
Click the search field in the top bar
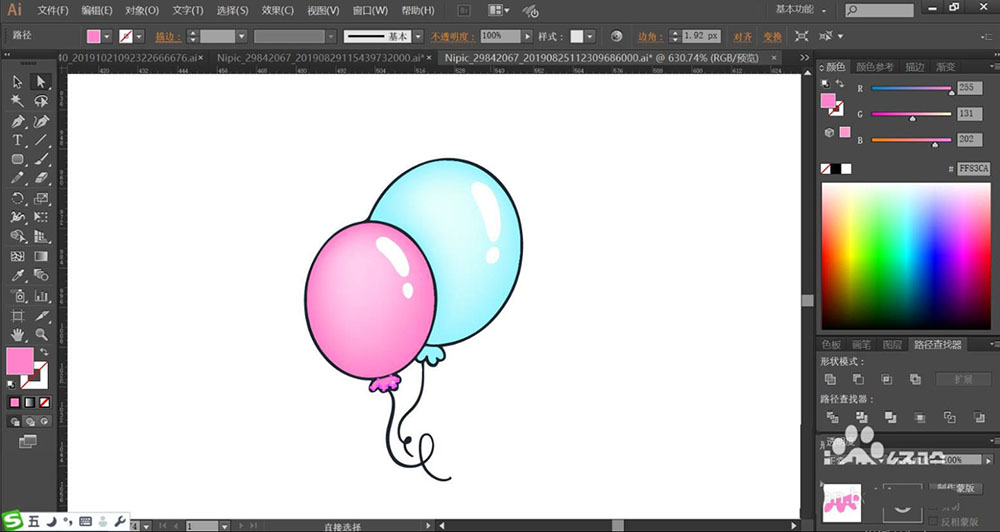point(879,11)
